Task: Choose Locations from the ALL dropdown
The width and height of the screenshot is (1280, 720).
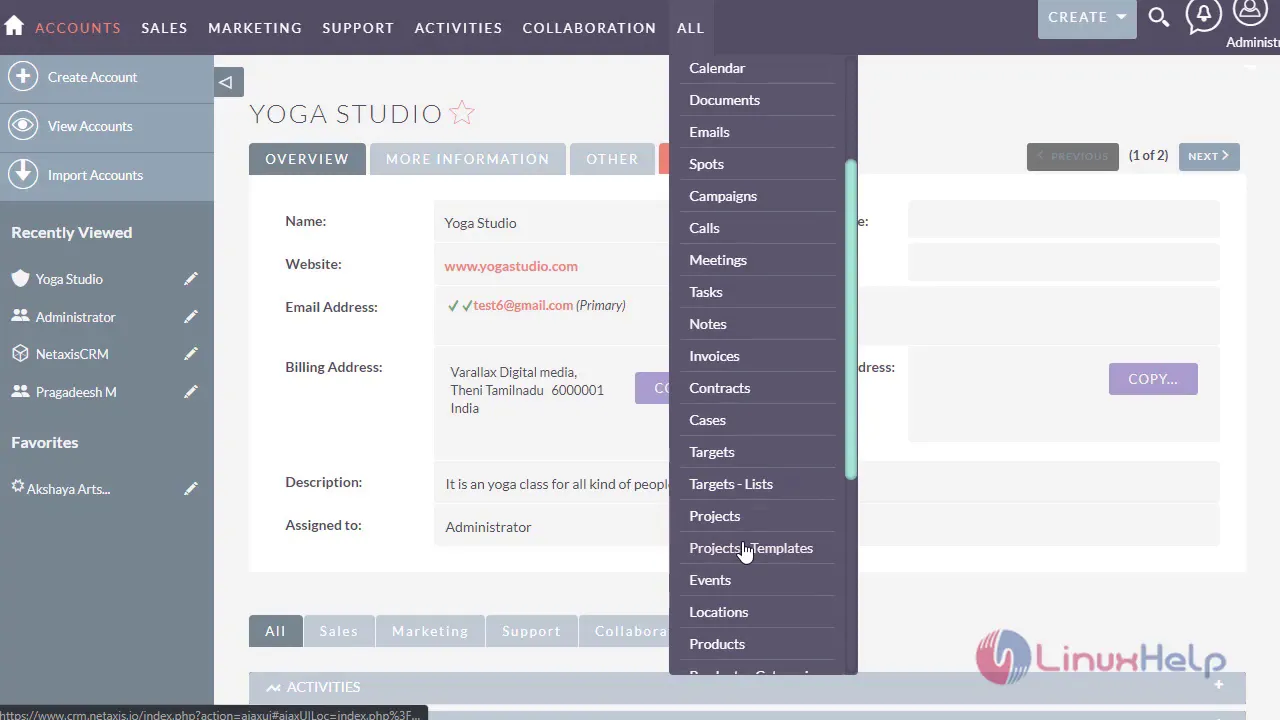Action: (718, 612)
